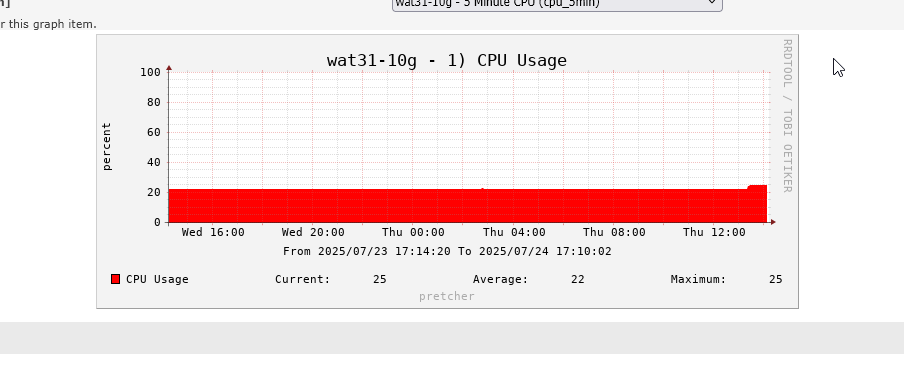Screen dimensions: 904x379
Task: Open the 5 Minute CPU dropdown arrow
Action: pyautogui.click(x=712, y=3)
